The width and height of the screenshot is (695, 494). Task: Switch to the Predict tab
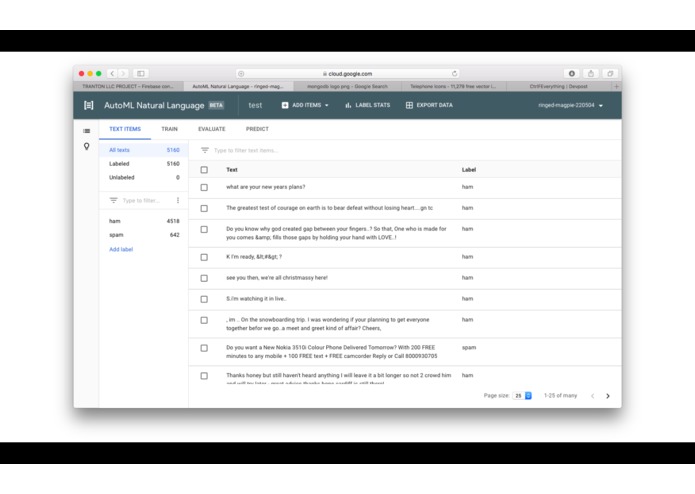tap(257, 129)
